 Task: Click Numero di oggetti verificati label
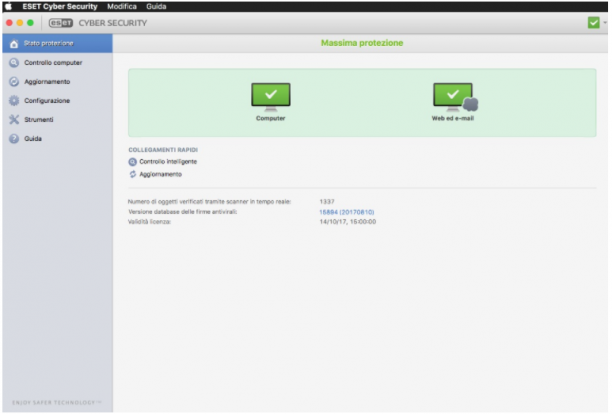click(209, 202)
